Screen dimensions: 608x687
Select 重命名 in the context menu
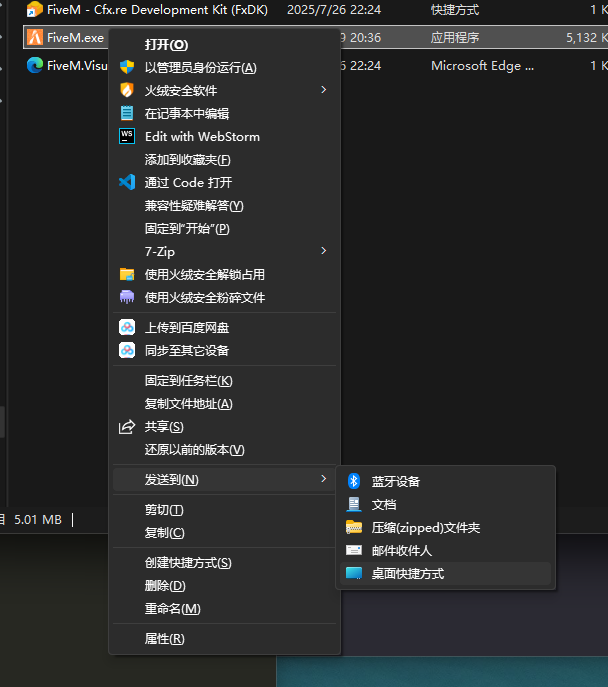172,608
